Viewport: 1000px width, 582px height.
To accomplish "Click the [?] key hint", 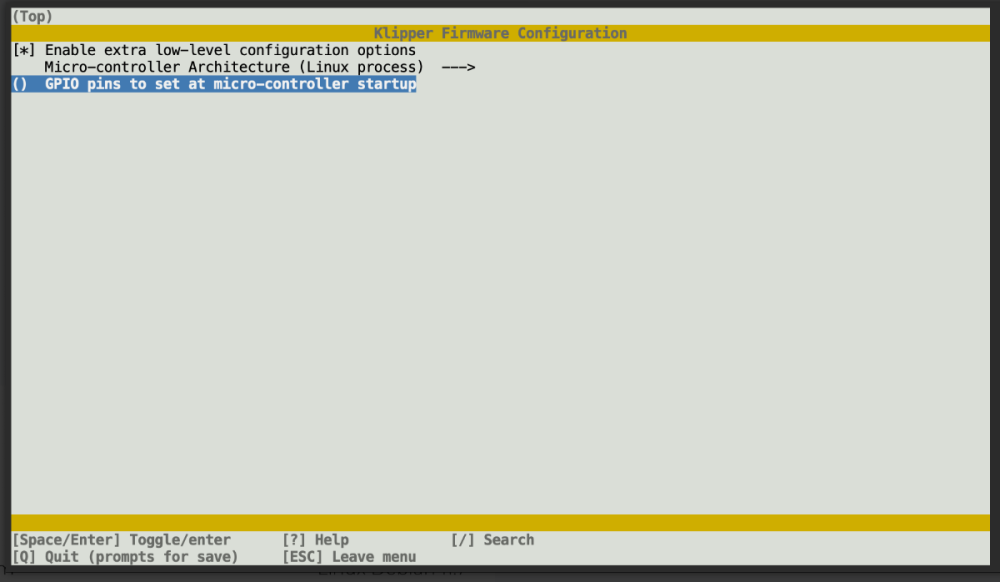I will pyautogui.click(x=294, y=540).
